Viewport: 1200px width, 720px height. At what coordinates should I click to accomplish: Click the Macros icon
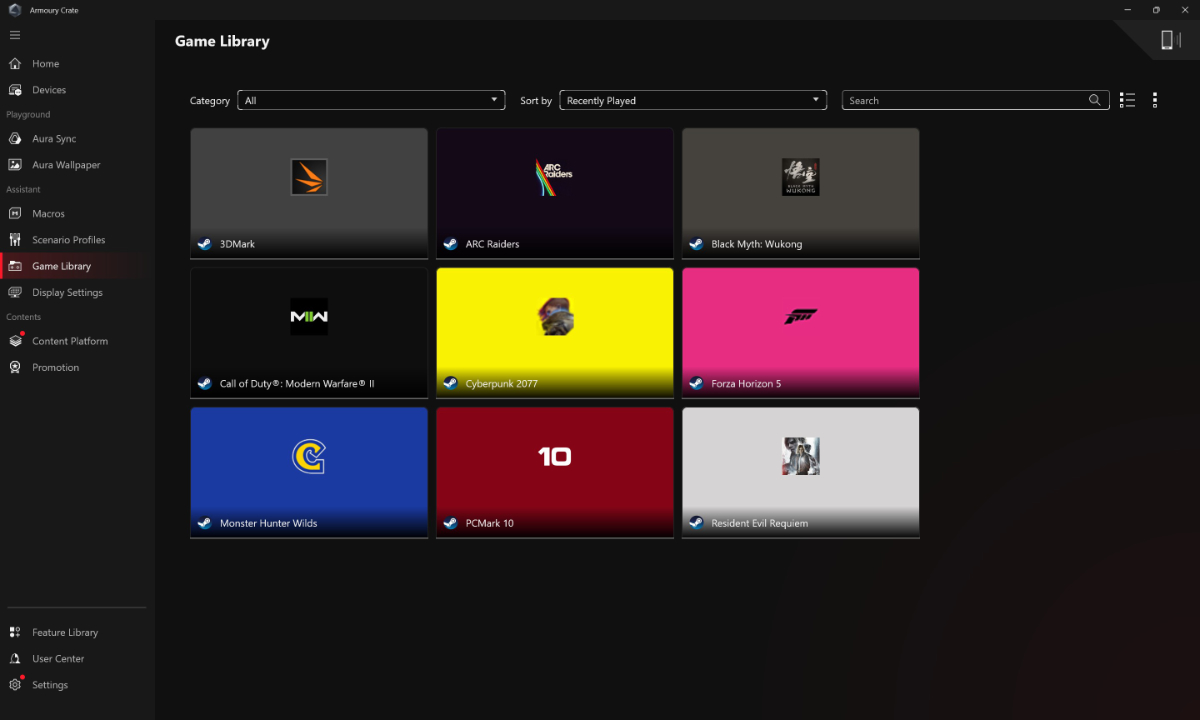point(15,214)
